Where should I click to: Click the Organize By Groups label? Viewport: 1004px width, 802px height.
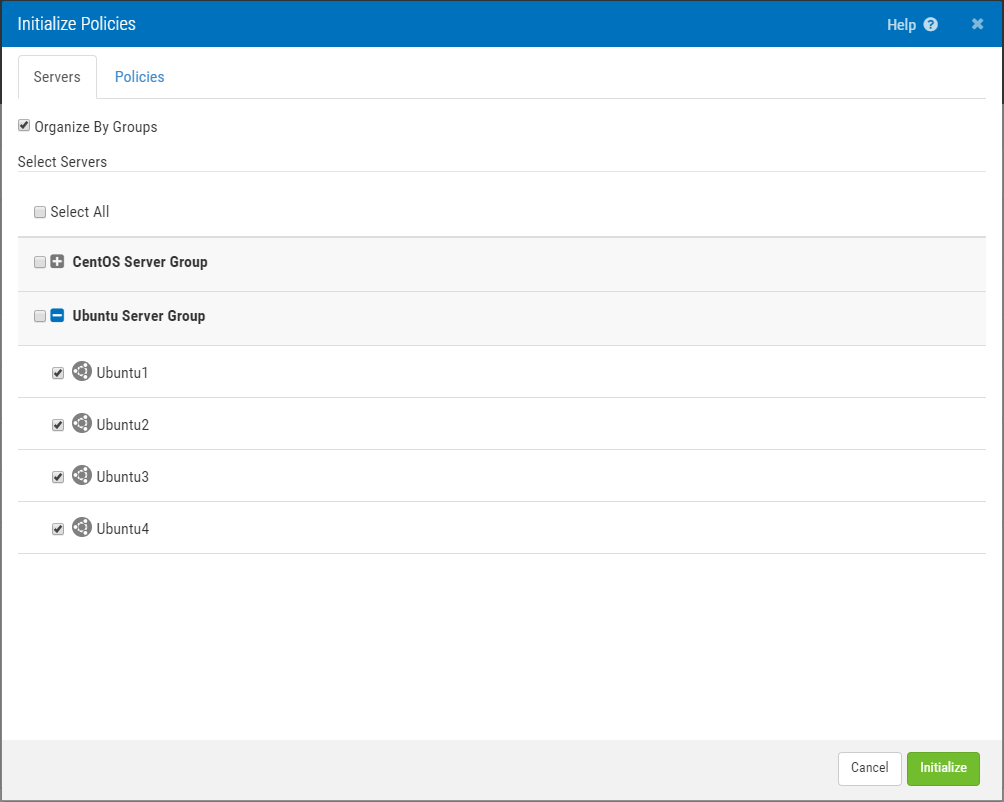pyautogui.click(x=96, y=127)
